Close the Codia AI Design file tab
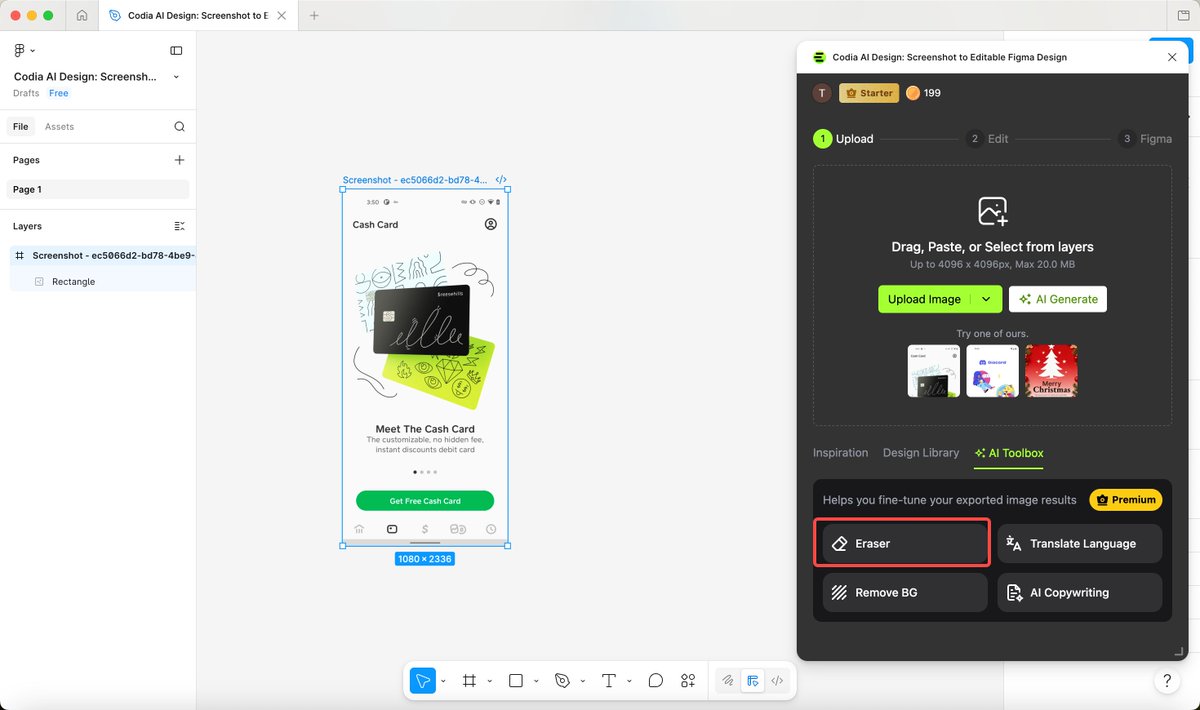Screen dimensions: 1200x710 (x=280, y=16)
